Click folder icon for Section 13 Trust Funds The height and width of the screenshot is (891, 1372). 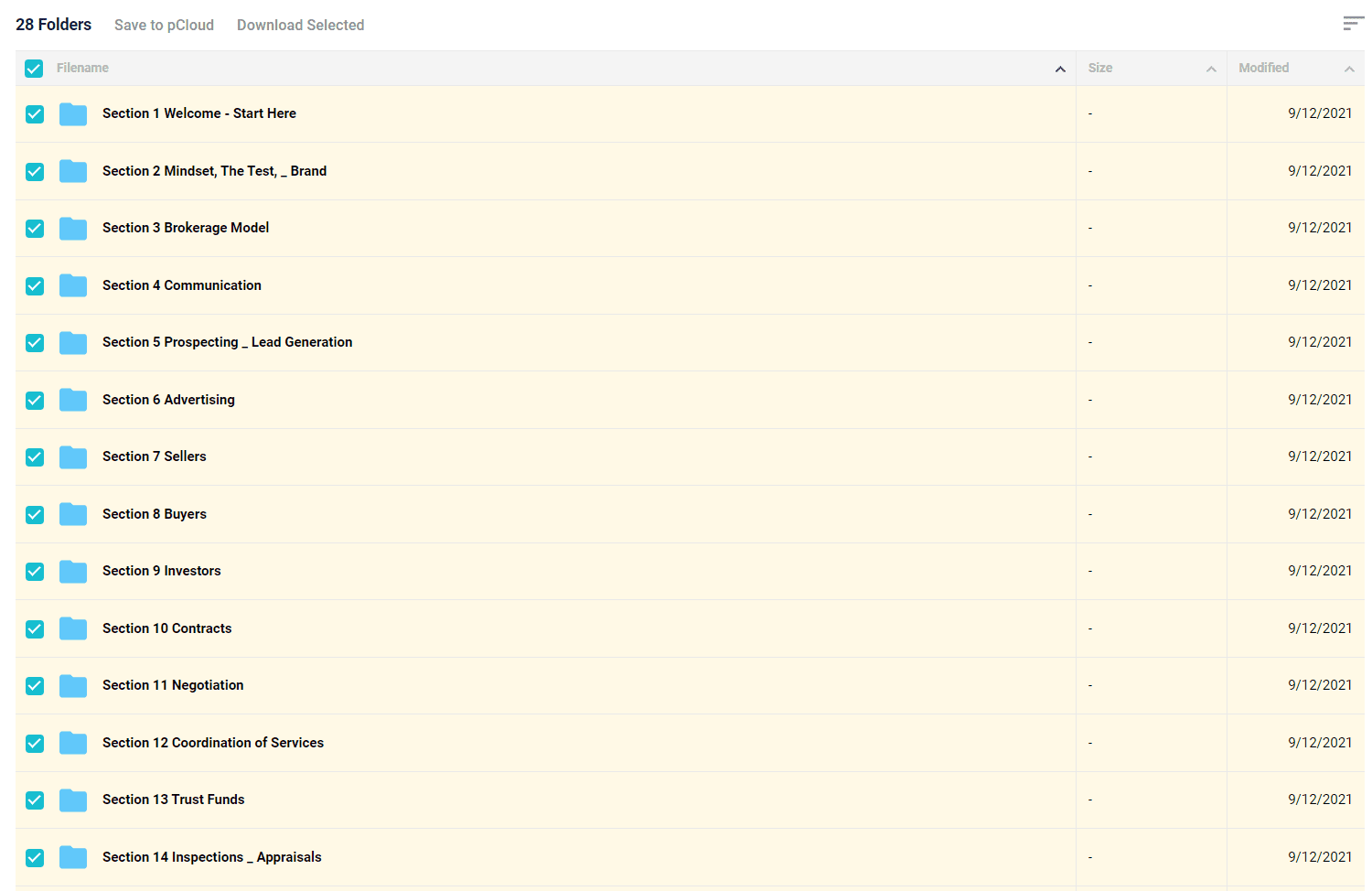click(x=73, y=800)
